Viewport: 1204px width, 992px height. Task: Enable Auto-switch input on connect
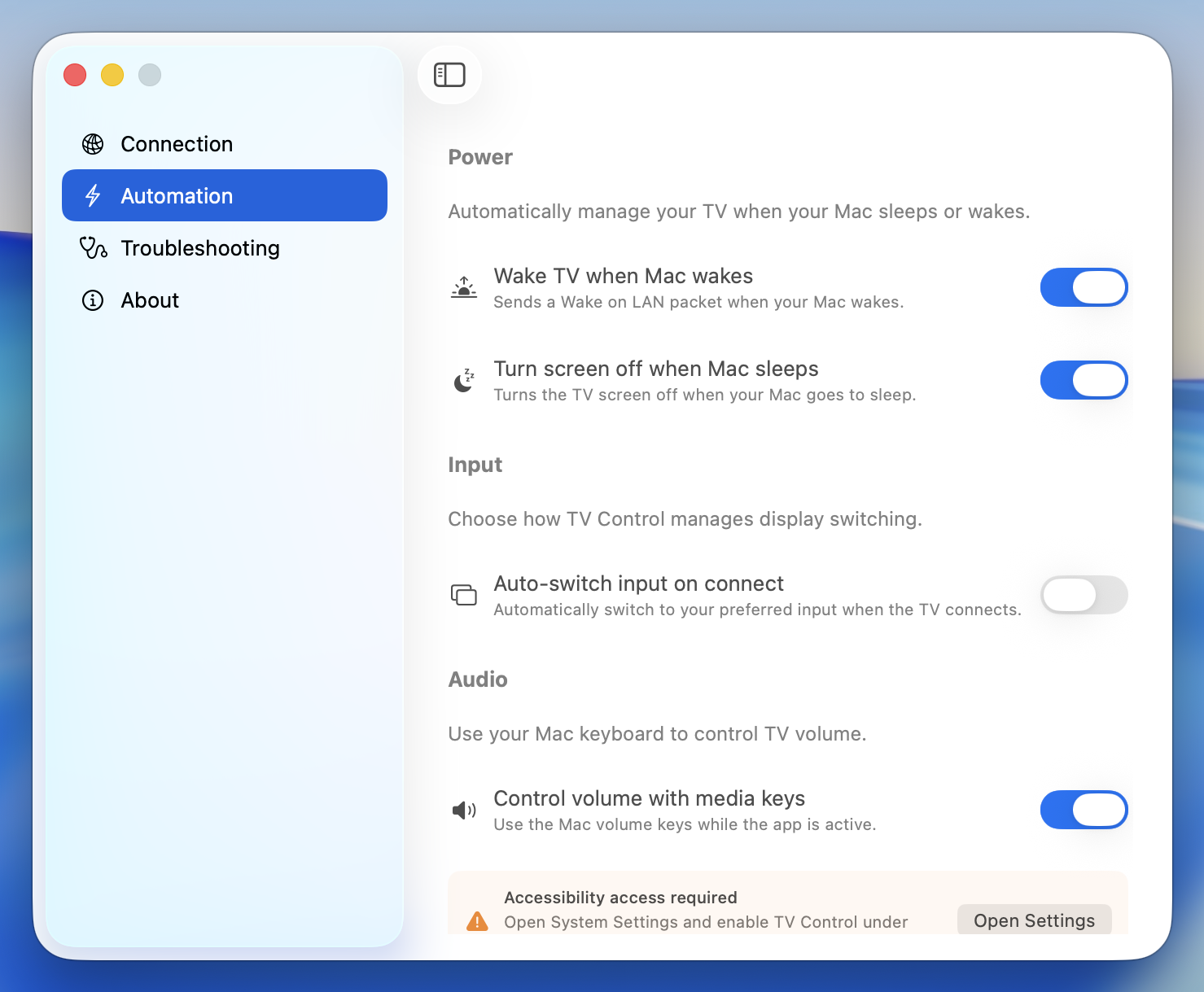tap(1084, 595)
